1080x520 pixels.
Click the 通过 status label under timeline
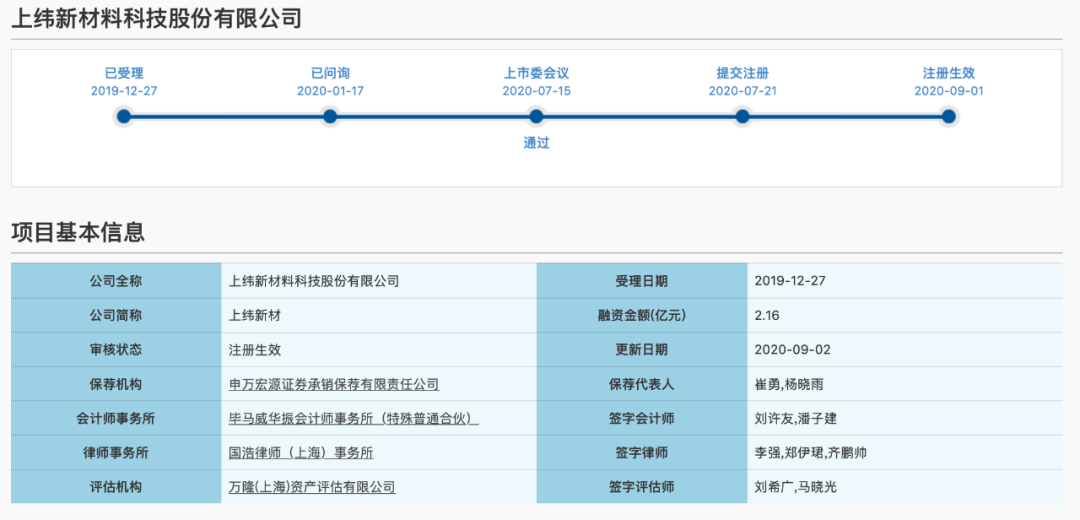(536, 143)
